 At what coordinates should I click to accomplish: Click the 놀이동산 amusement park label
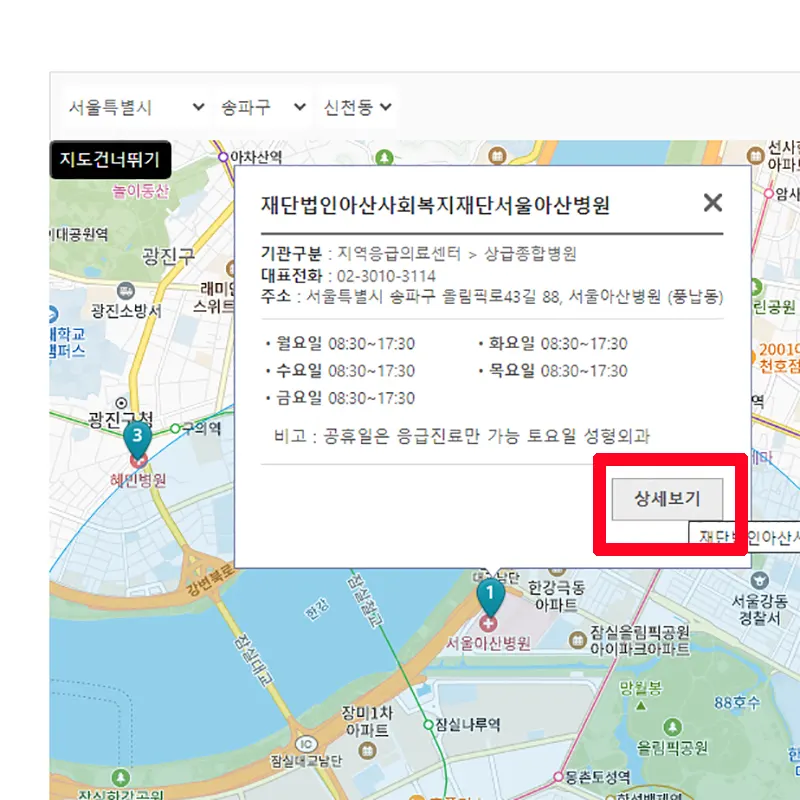140,191
